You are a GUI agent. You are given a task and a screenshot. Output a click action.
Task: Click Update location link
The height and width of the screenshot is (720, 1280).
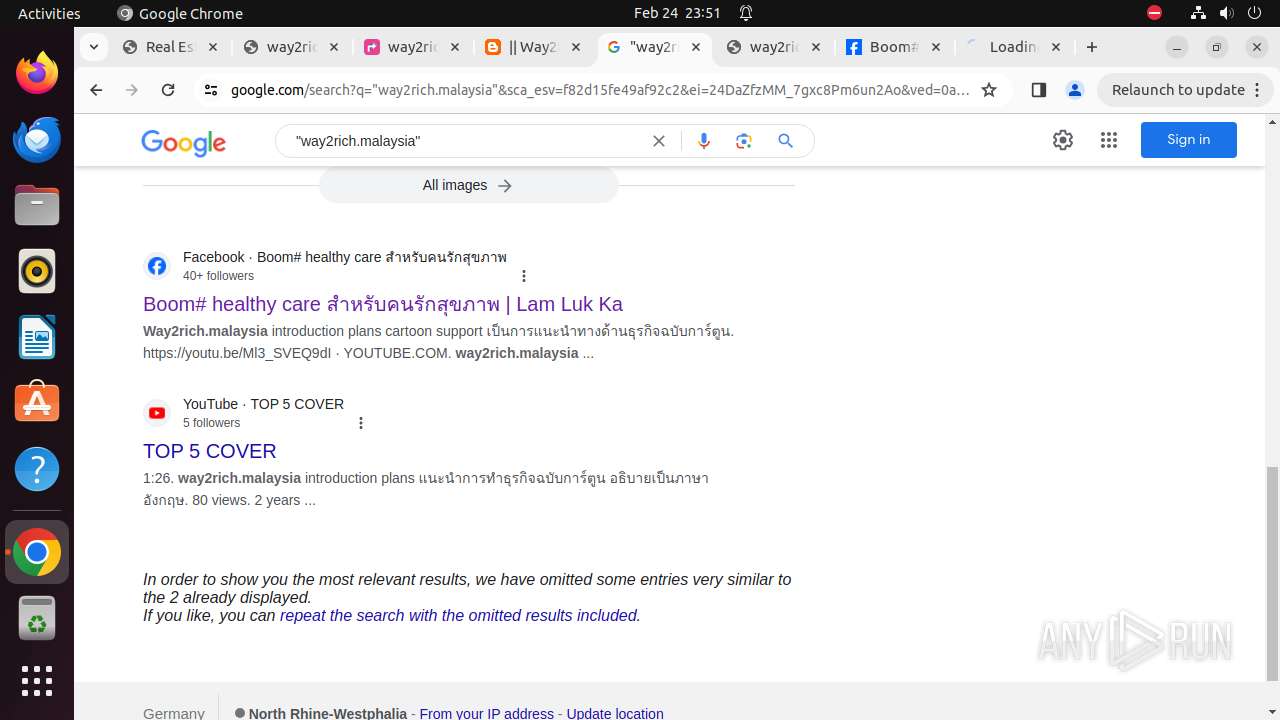pos(615,713)
